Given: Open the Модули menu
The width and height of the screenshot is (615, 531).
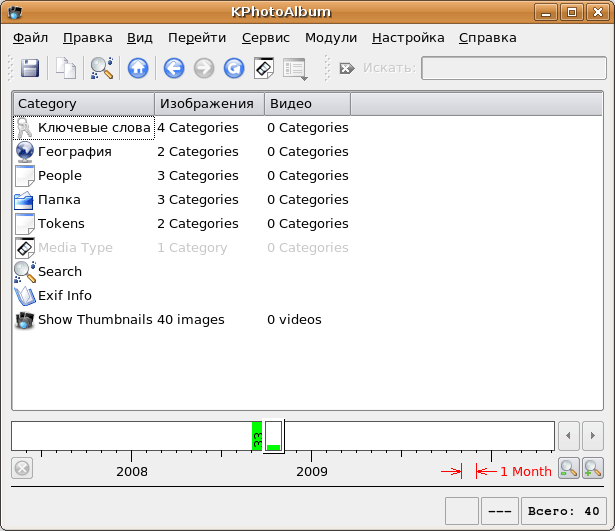Looking at the screenshot, I should 331,38.
